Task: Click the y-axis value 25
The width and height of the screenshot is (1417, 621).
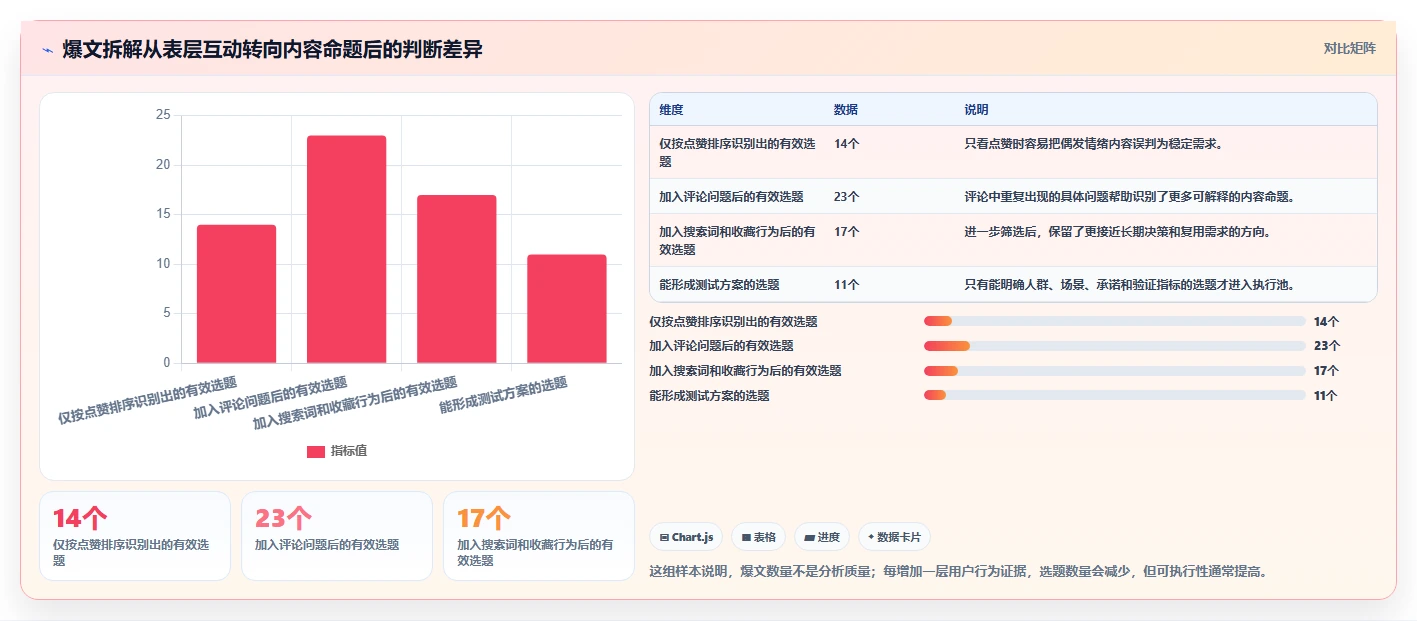Action: [x=163, y=115]
